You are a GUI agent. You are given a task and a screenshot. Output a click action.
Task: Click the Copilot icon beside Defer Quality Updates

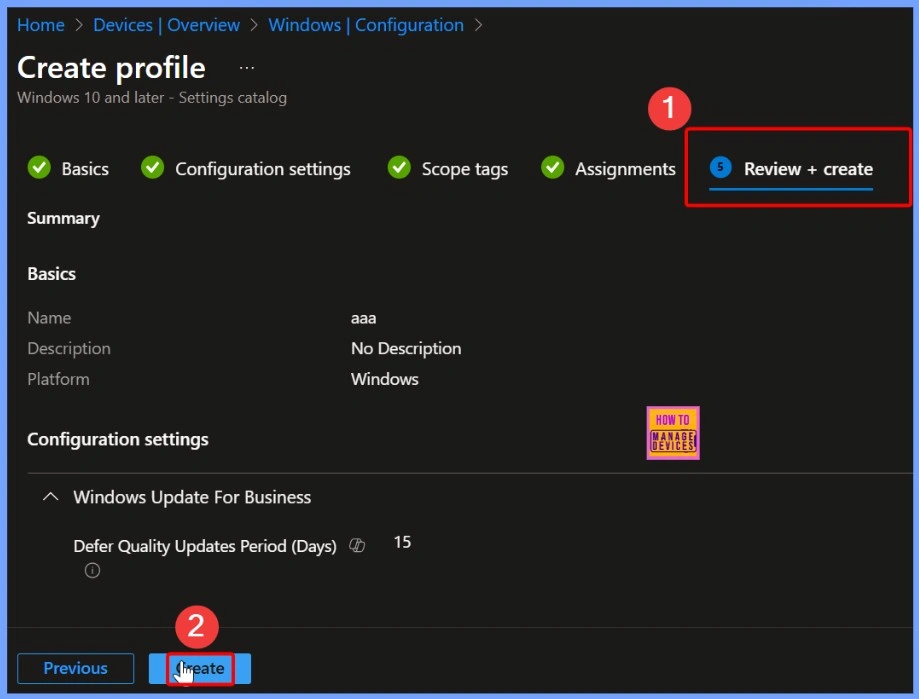[x=357, y=546]
